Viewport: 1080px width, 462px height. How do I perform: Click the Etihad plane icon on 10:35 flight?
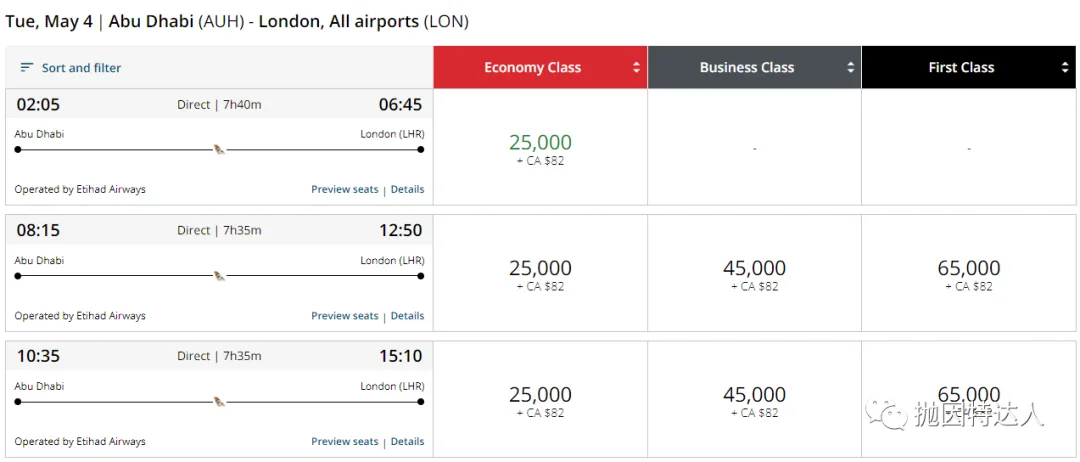coord(219,402)
